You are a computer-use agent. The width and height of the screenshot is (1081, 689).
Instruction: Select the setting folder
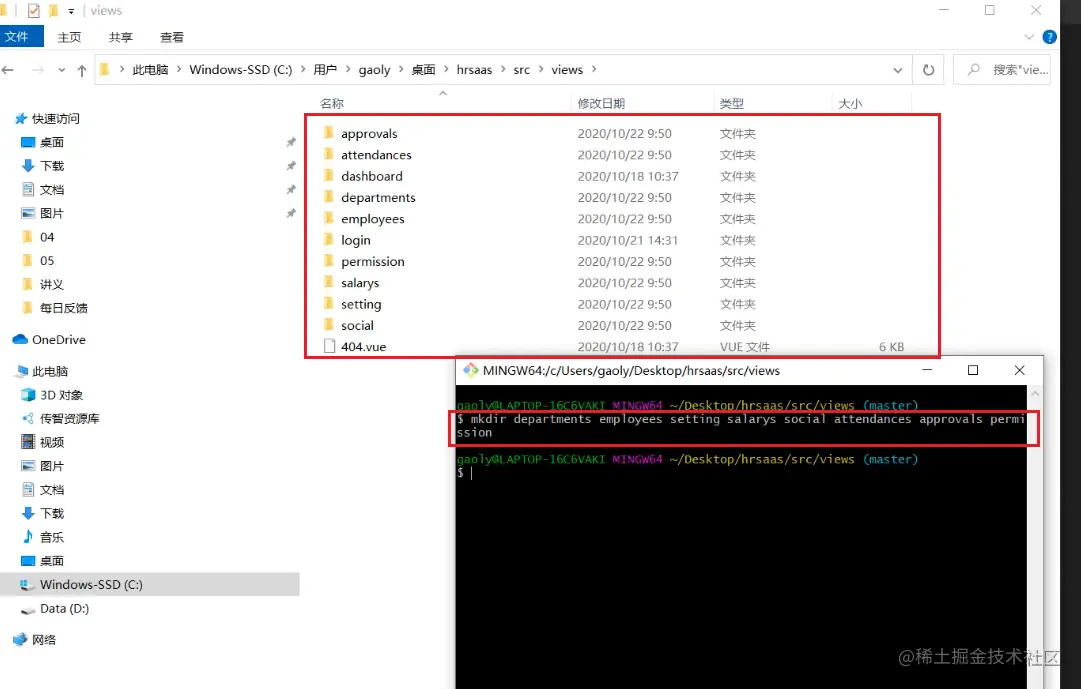361,304
